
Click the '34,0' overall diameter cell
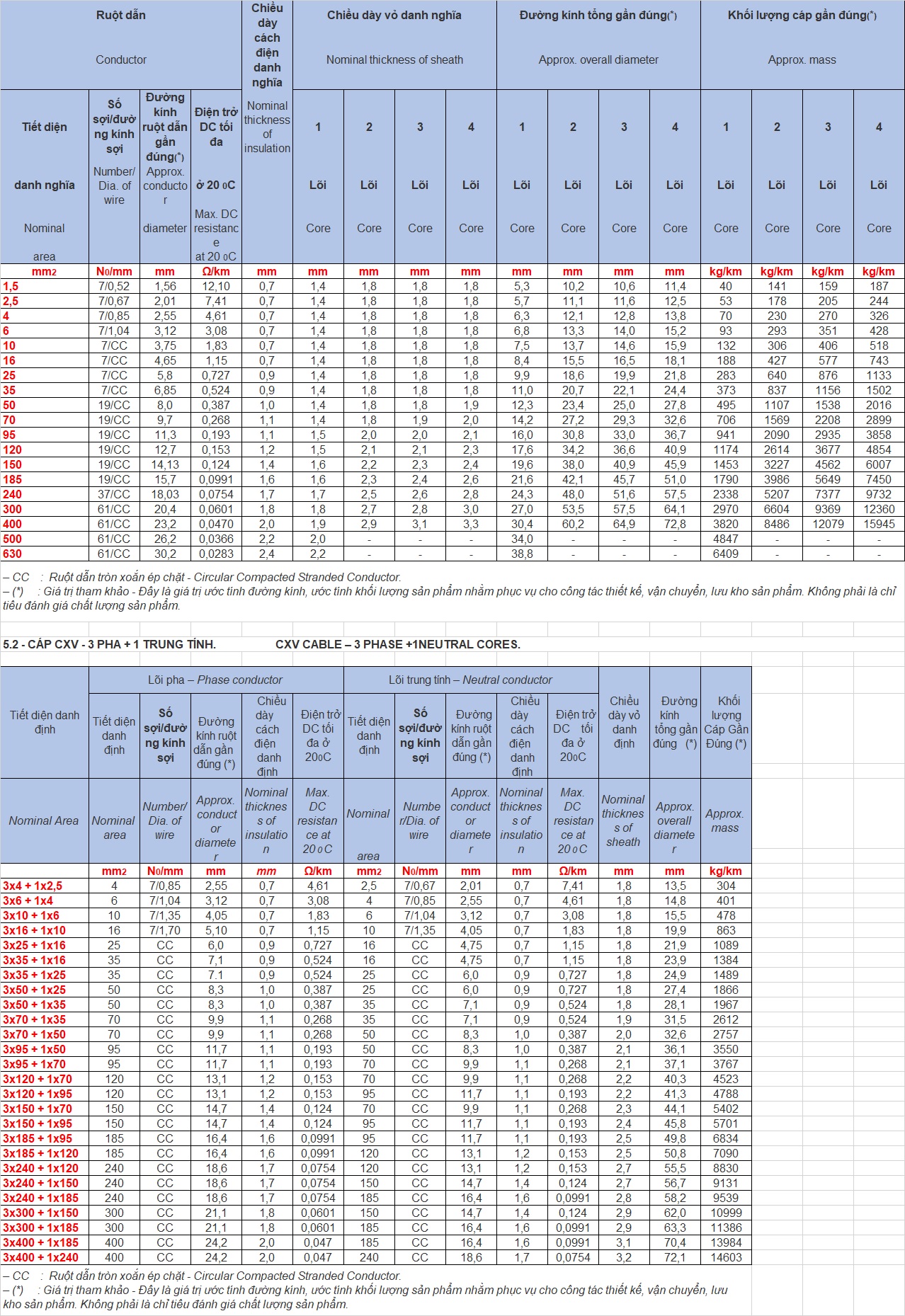tap(522, 539)
